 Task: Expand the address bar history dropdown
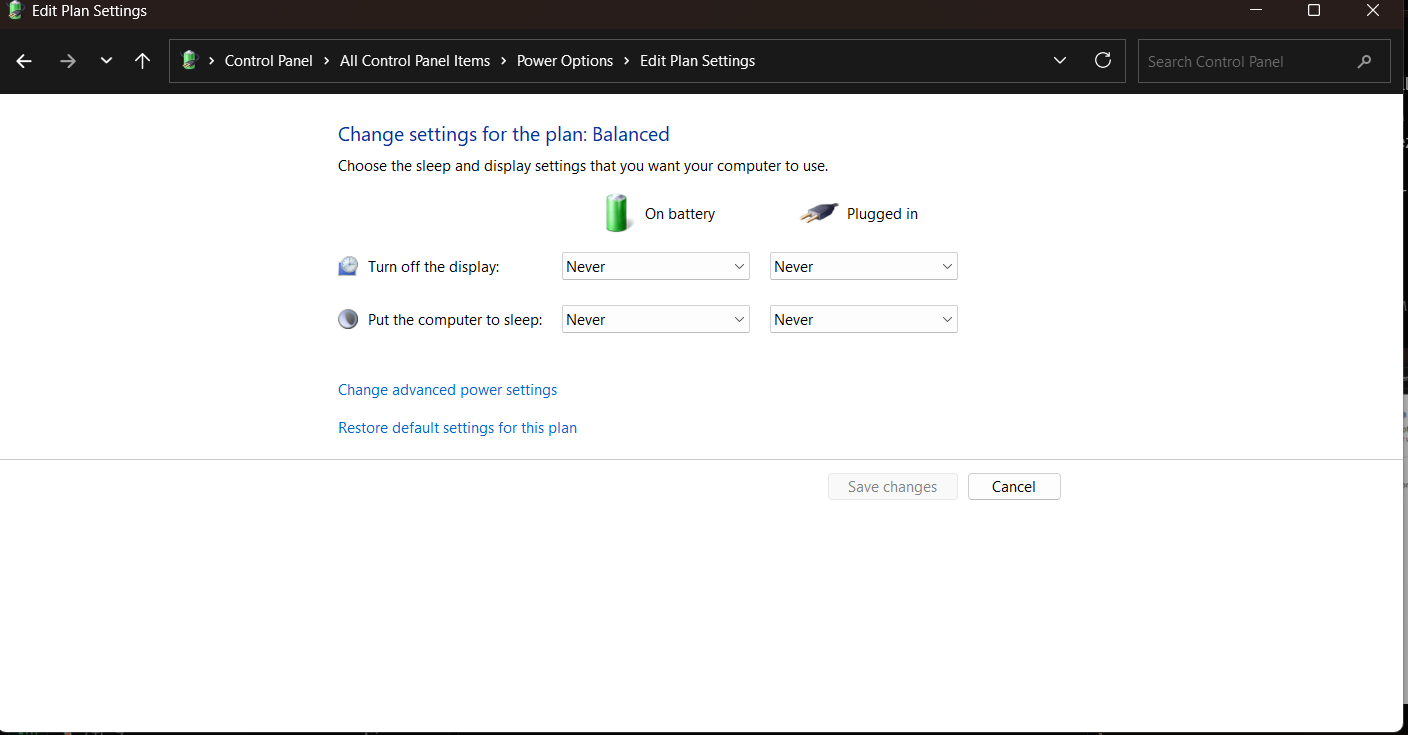[x=1060, y=61]
